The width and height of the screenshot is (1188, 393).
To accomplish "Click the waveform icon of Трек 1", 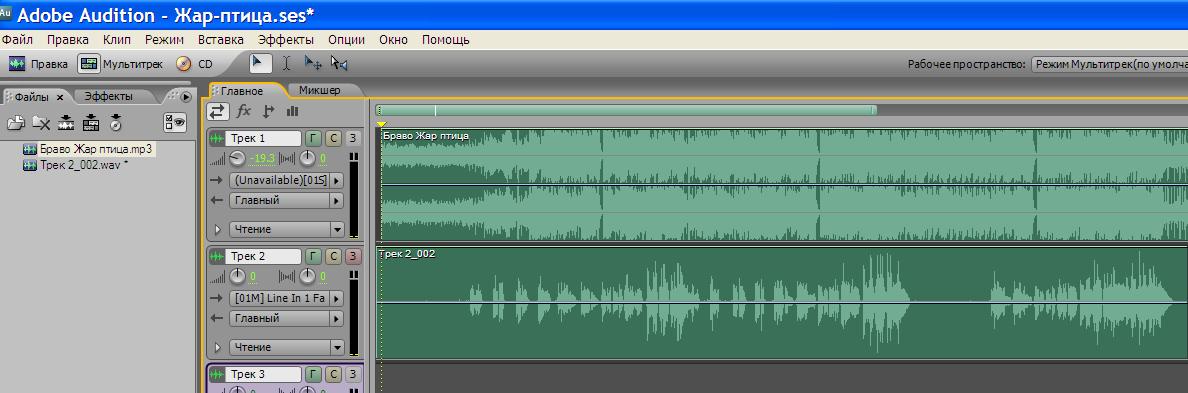I will [217, 139].
